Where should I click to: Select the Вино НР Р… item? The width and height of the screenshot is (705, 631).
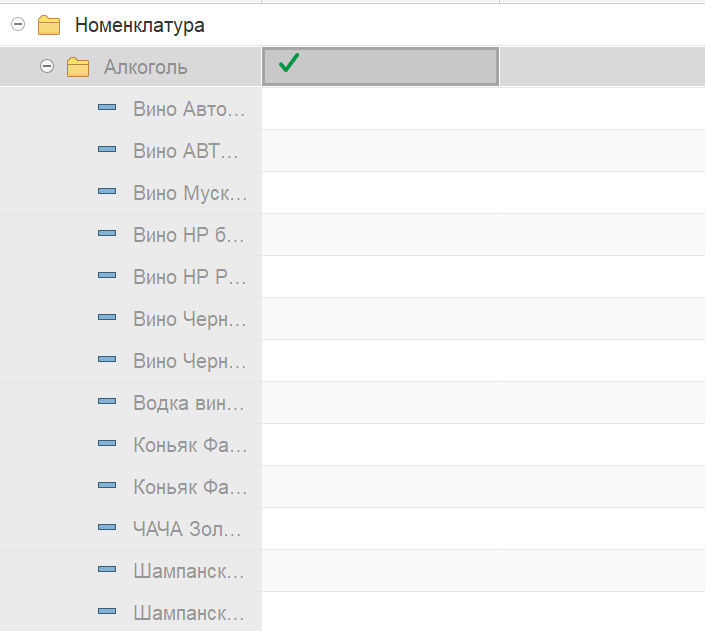(x=190, y=277)
